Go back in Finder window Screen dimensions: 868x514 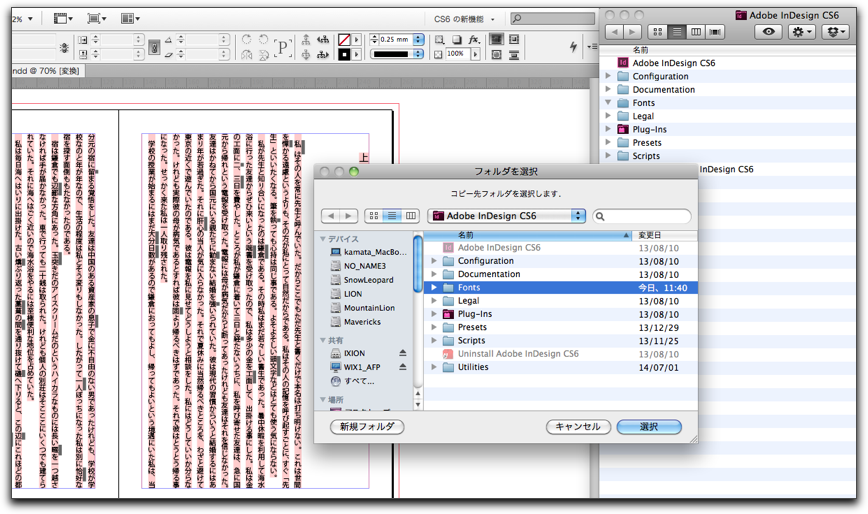click(614, 32)
